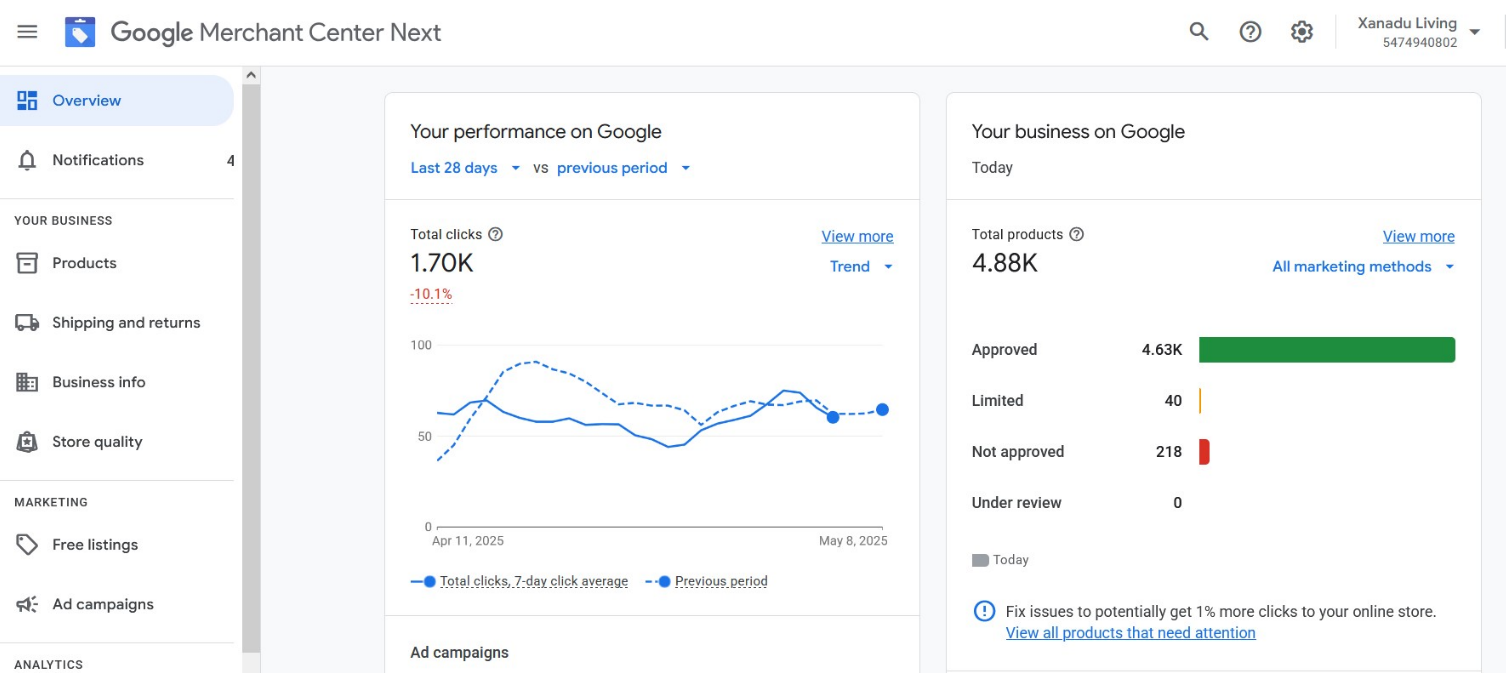Image resolution: width=1506 pixels, height=676 pixels.
Task: Click View more under Total clicks
Action: 857,237
